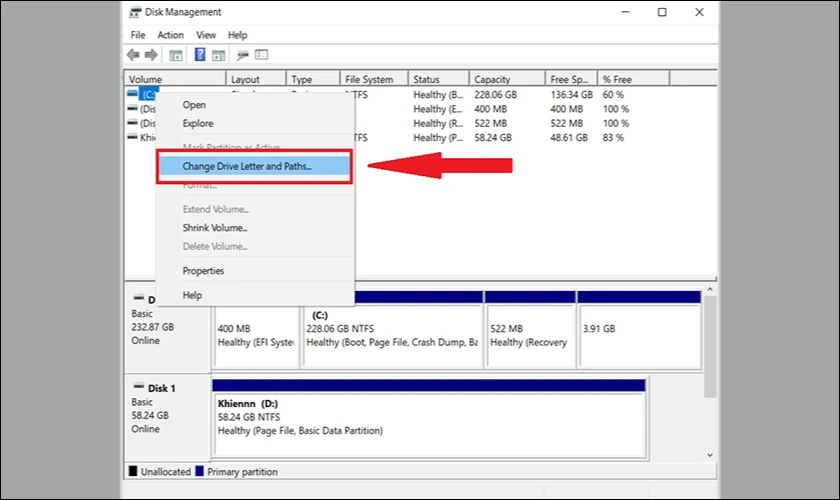This screenshot has height=500, width=840.
Task: Click the Refresh drive toolbar icon
Action: 243,55
